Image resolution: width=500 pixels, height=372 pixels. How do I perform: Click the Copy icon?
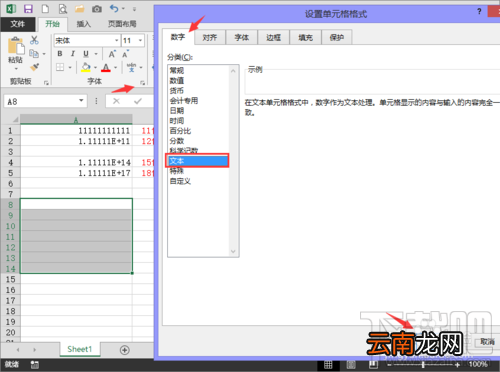click(x=34, y=53)
